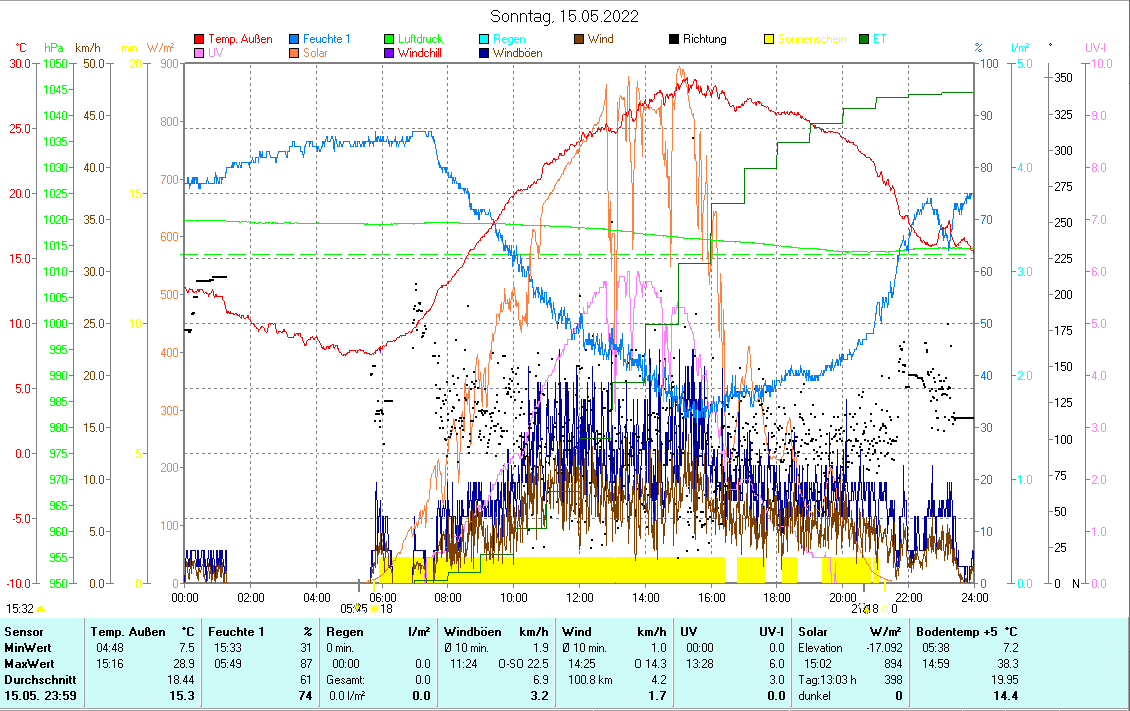Image resolution: width=1130 pixels, height=711 pixels.
Task: Click the 15:32 time marker at bottom left
Action: pos(20,608)
